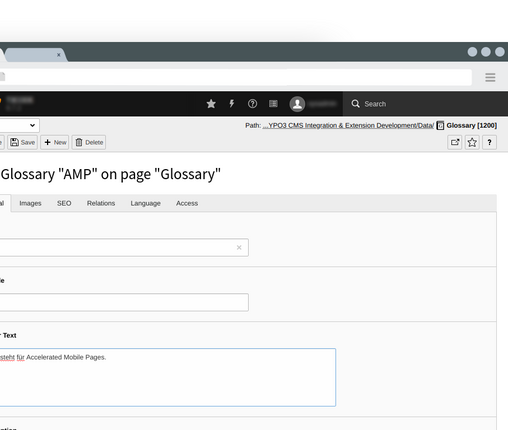Screen dimensions: 508x430
Task: Click the Save button
Action: tap(22, 142)
